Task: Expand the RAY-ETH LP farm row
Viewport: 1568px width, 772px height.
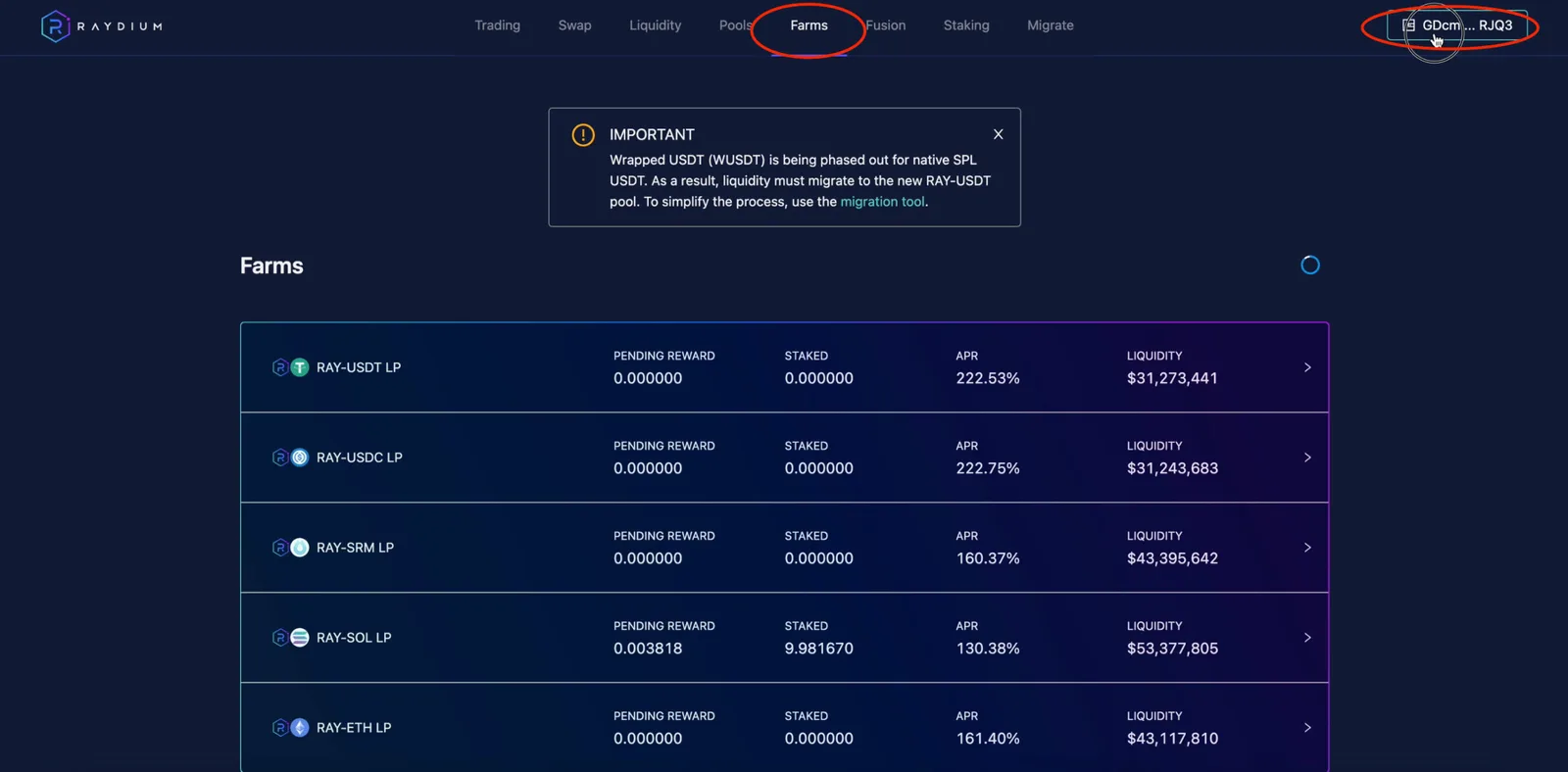Action: click(x=1307, y=728)
